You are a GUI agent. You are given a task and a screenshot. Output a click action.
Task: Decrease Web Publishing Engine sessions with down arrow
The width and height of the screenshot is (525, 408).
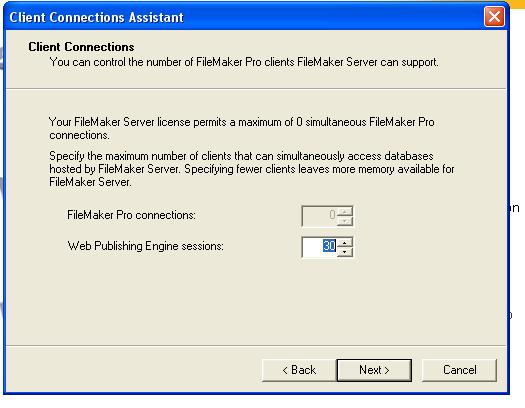(345, 252)
